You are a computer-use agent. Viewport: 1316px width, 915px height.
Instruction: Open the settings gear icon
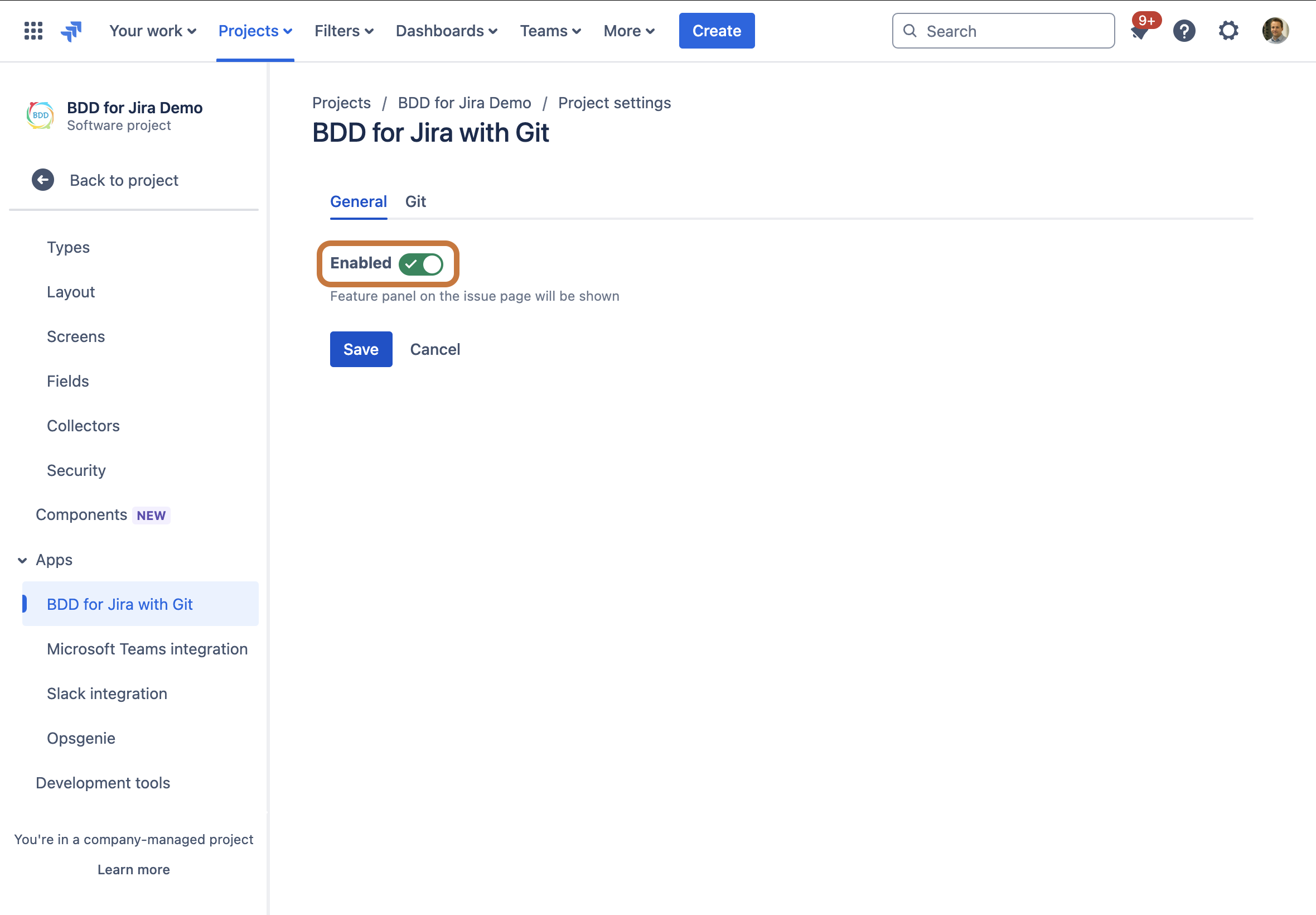1228,31
